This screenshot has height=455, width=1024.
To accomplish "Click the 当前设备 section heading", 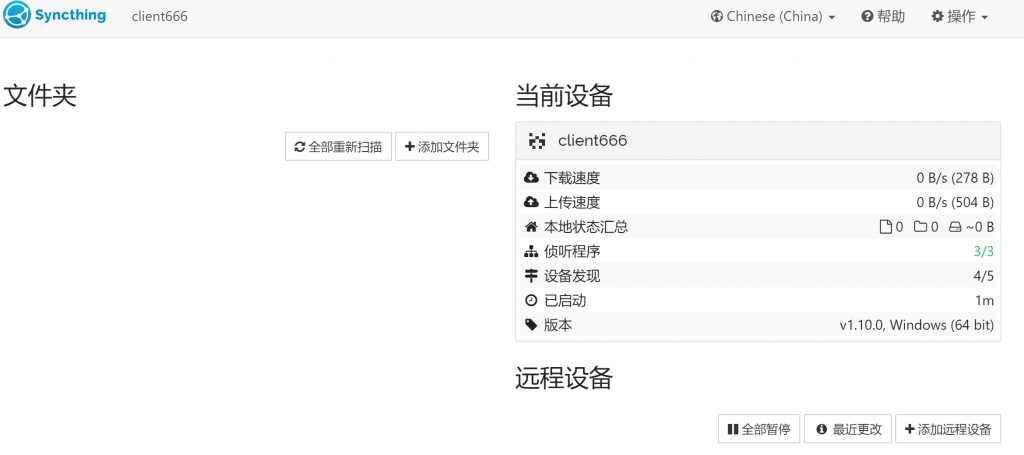I will 564,96.
